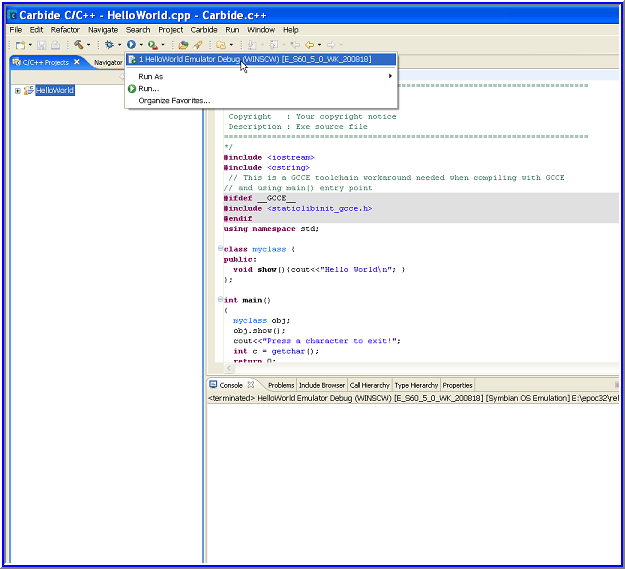Expand the HelloWorld project tree node
The height and width of the screenshot is (569, 625).
(x=18, y=91)
